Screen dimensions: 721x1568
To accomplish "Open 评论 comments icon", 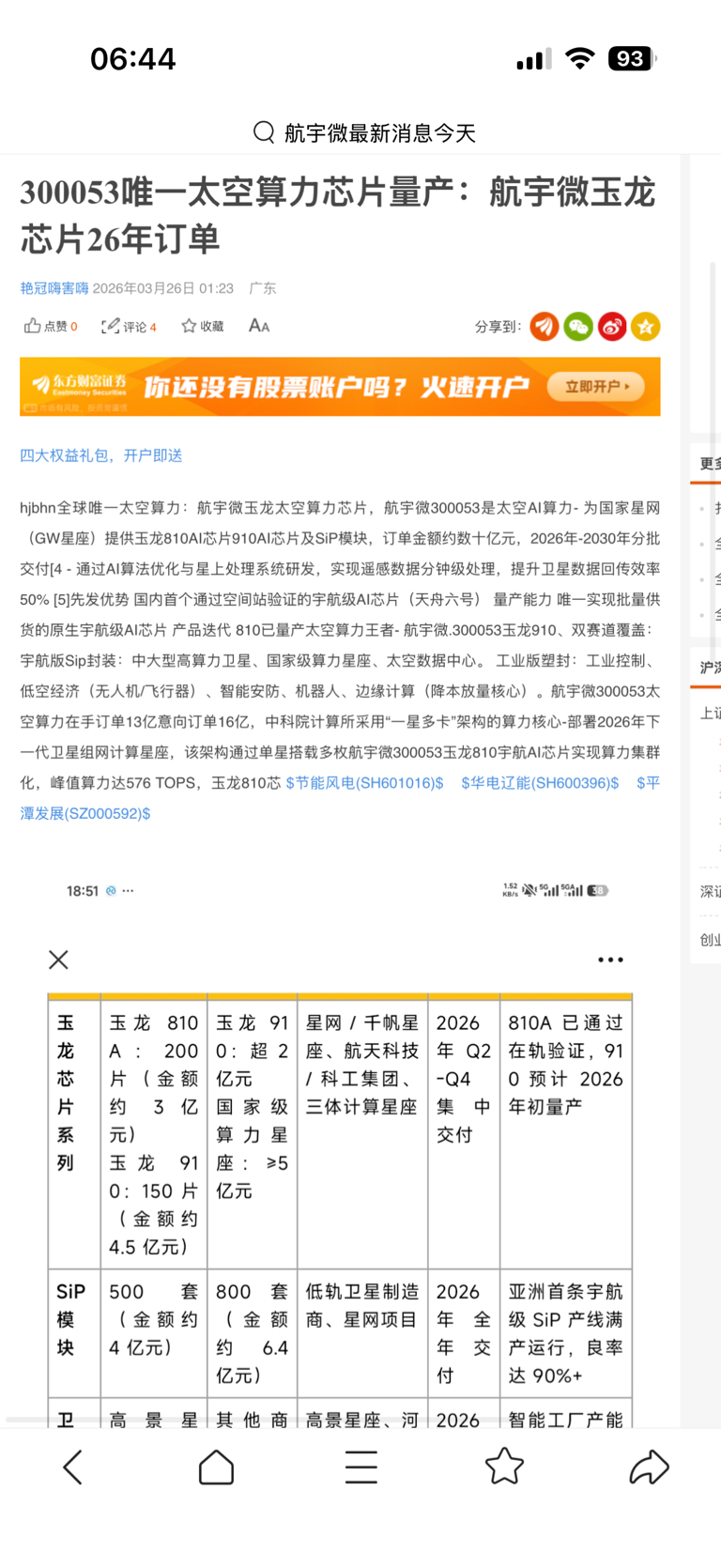I will pos(110,326).
